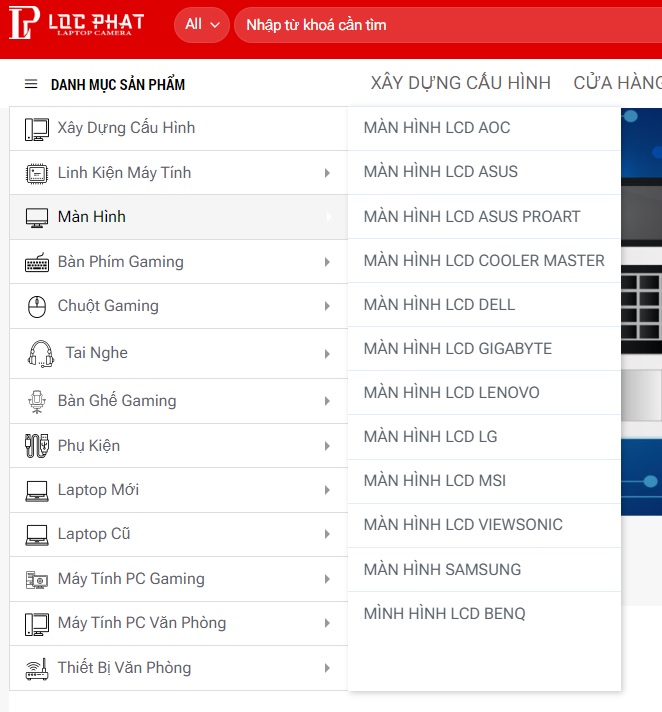The image size is (662, 712).
Task: Select Bàn Phím Gaming category
Action: 178,262
